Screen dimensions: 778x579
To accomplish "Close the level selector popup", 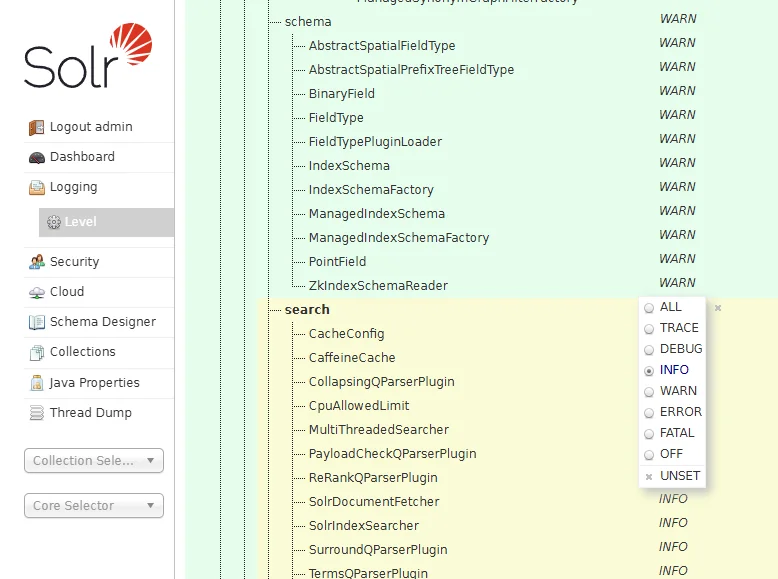I will tap(717, 308).
